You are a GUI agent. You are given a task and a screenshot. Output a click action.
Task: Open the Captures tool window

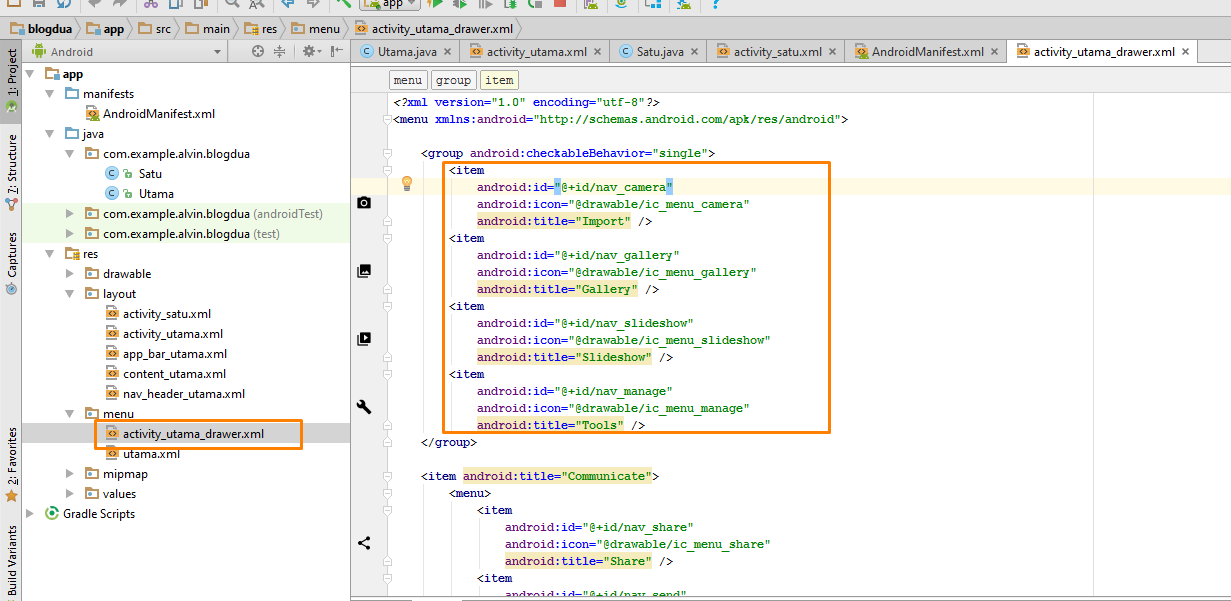tap(11, 262)
